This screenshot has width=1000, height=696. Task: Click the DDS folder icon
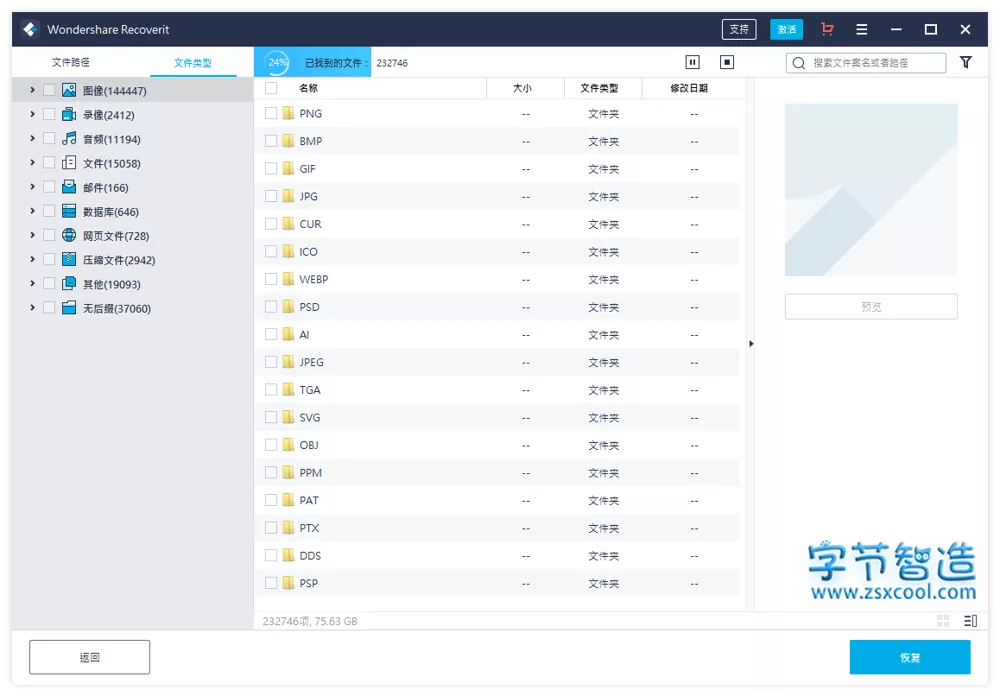(288, 555)
